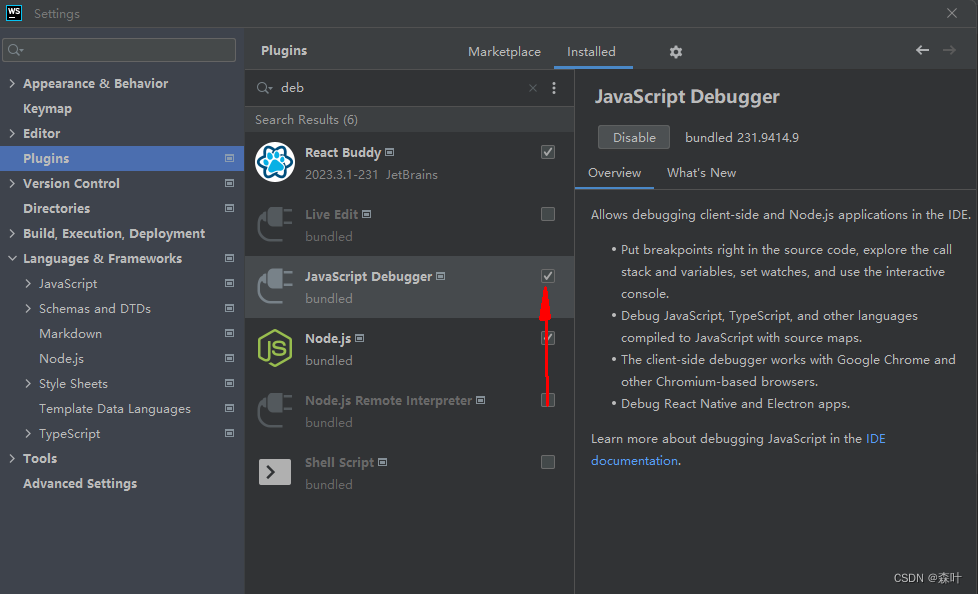
Task: Enable the Shell Script plugin checkbox
Action: tap(547, 461)
